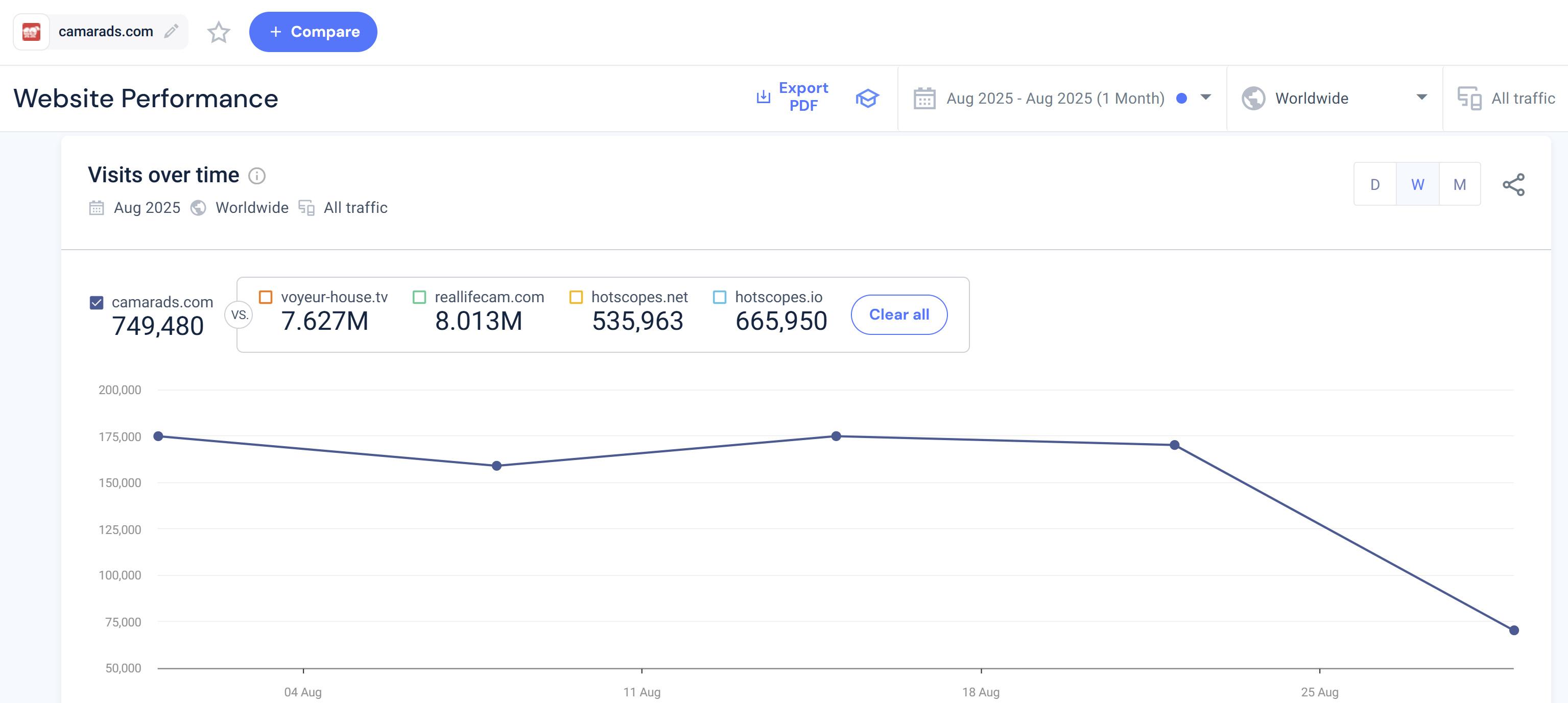This screenshot has width=1568, height=703.
Task: Toggle the yellow hotscopes.net series swatch
Action: (576, 297)
